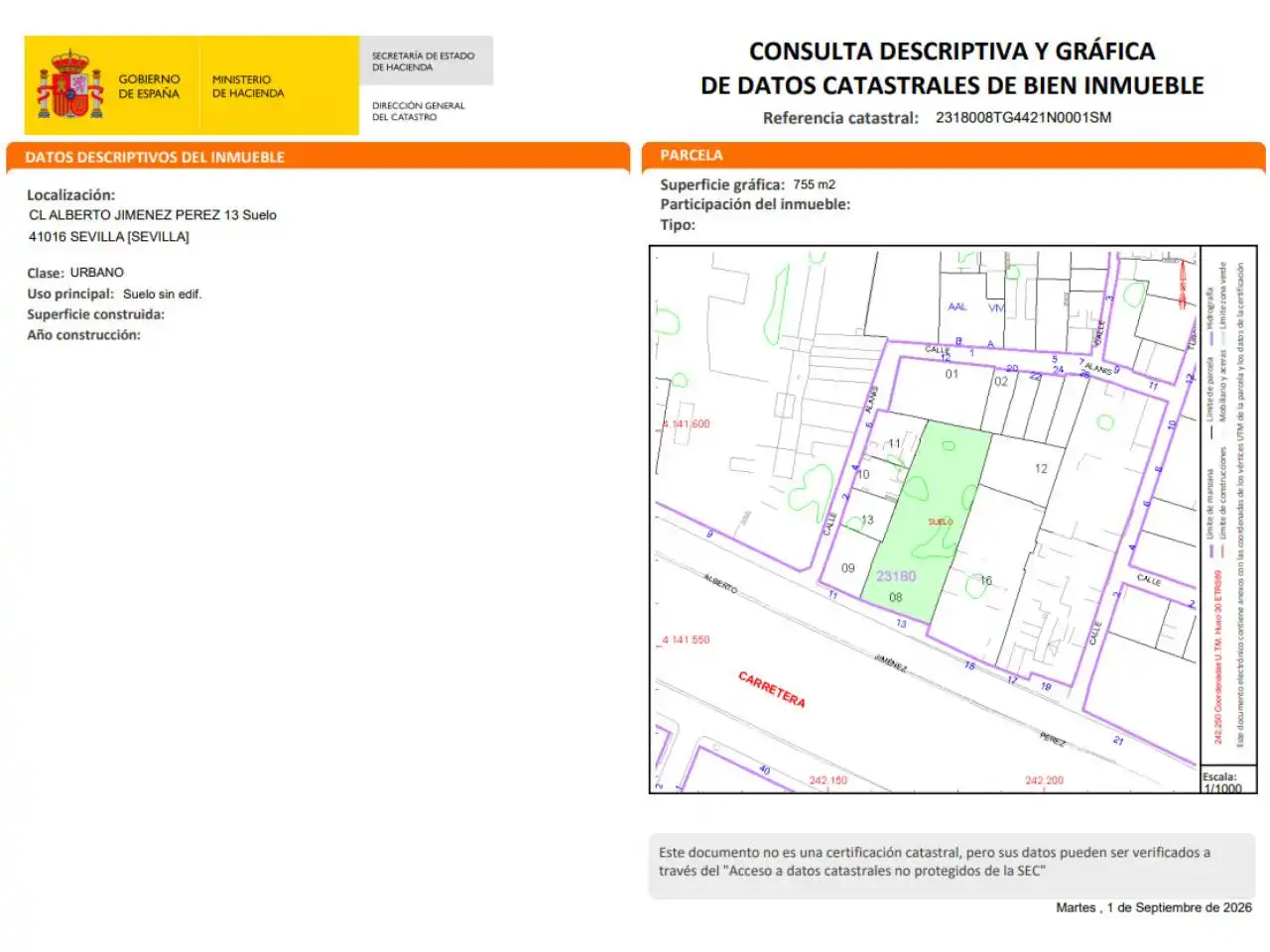Screen dimensions: 1270x952
Task: Click the 'Año construcción:' label
Action: pos(84,335)
